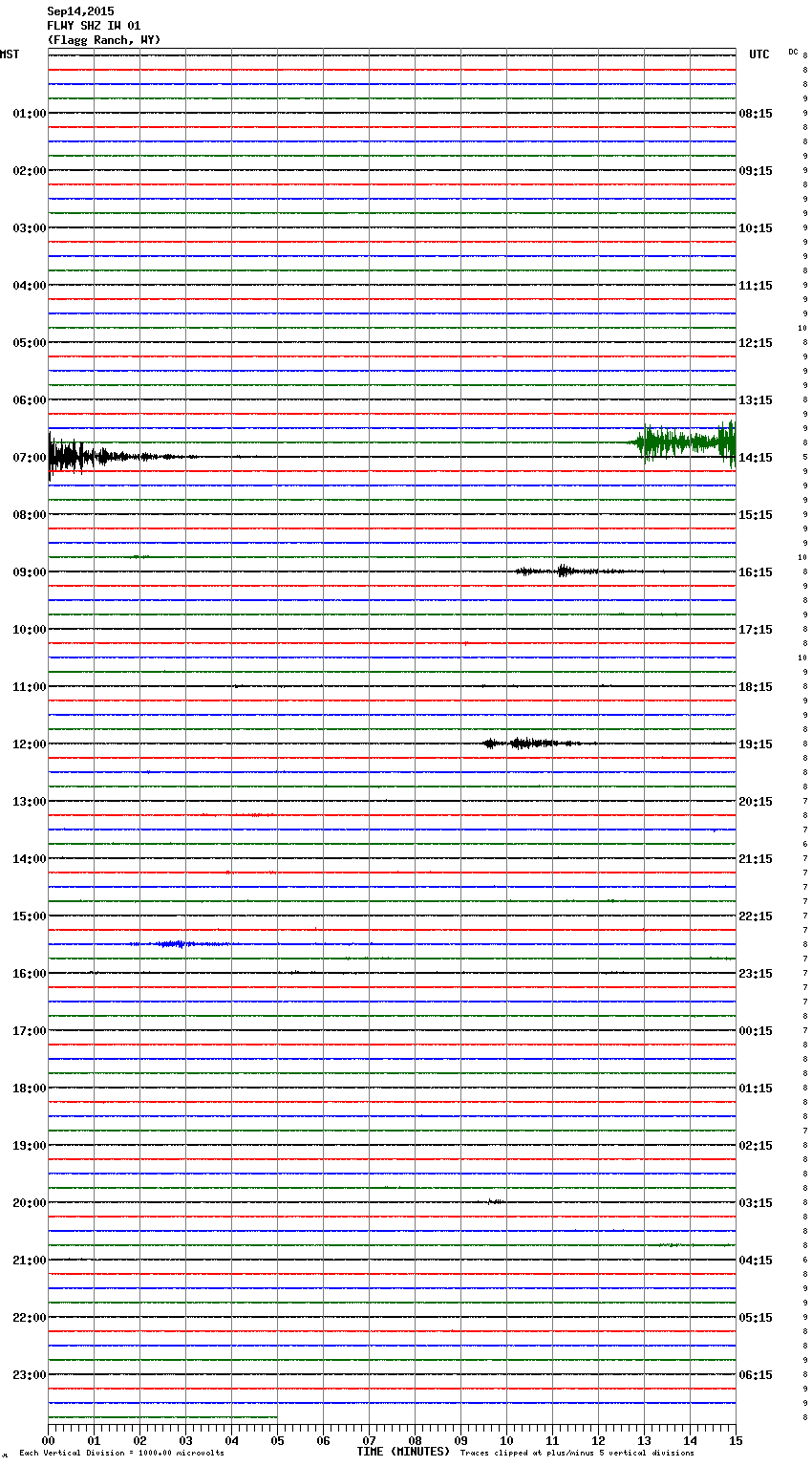Click the '03:00' MST row label
Image resolution: width=812 pixels, height=1466 pixels.
click(x=30, y=228)
